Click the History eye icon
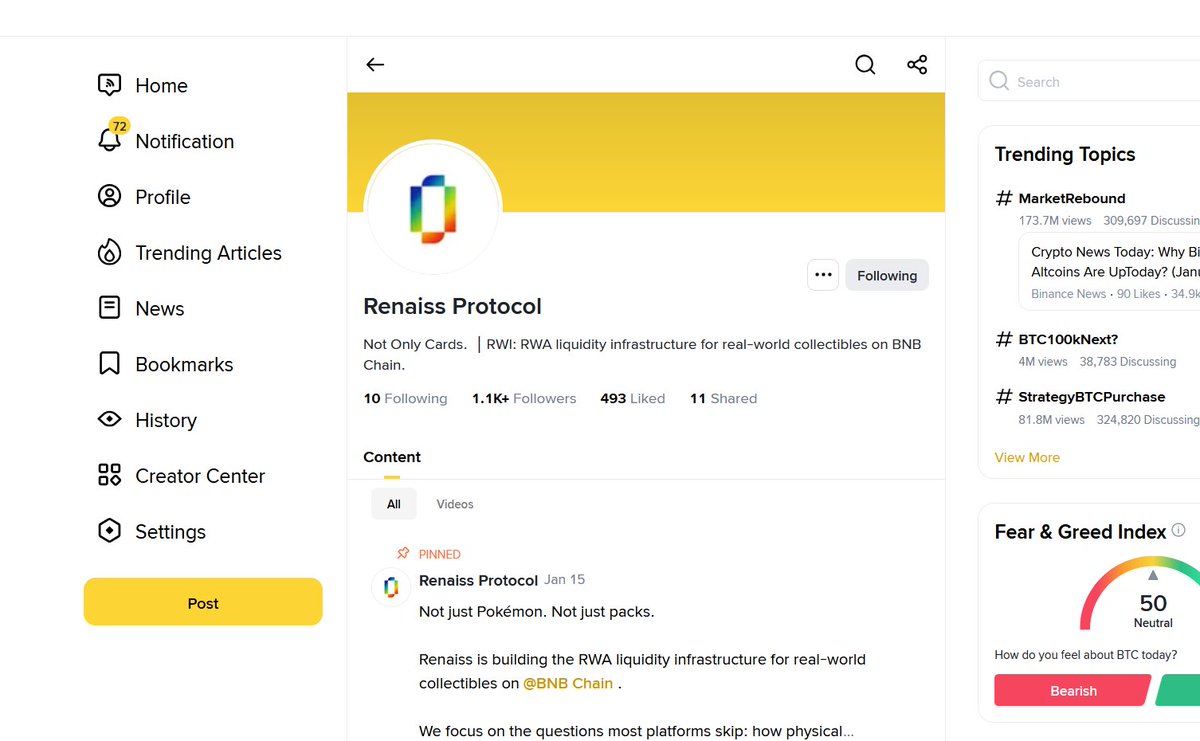Screen dimensions: 1200x741 [x=109, y=420]
